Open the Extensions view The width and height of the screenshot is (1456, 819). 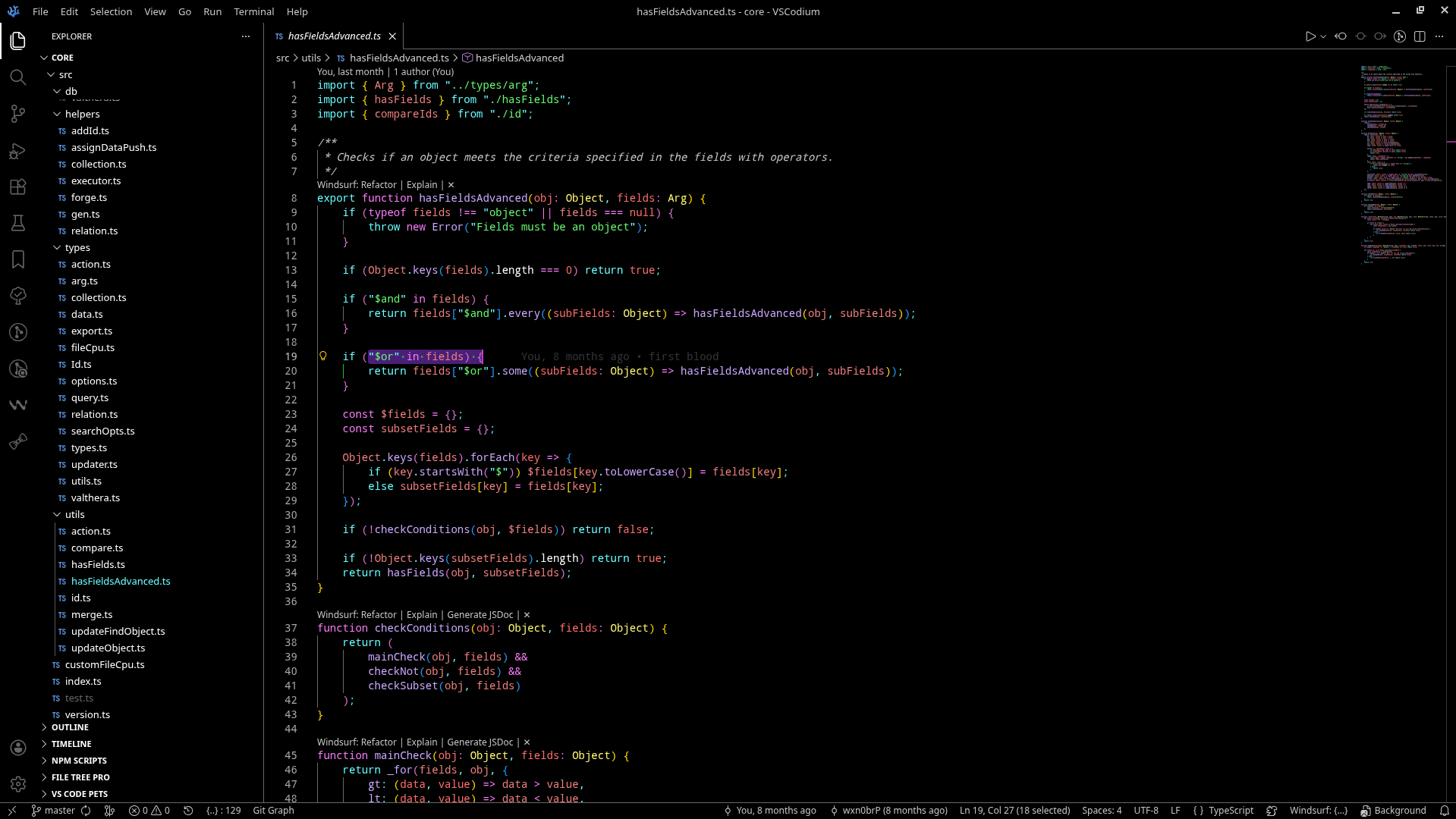tap(18, 187)
